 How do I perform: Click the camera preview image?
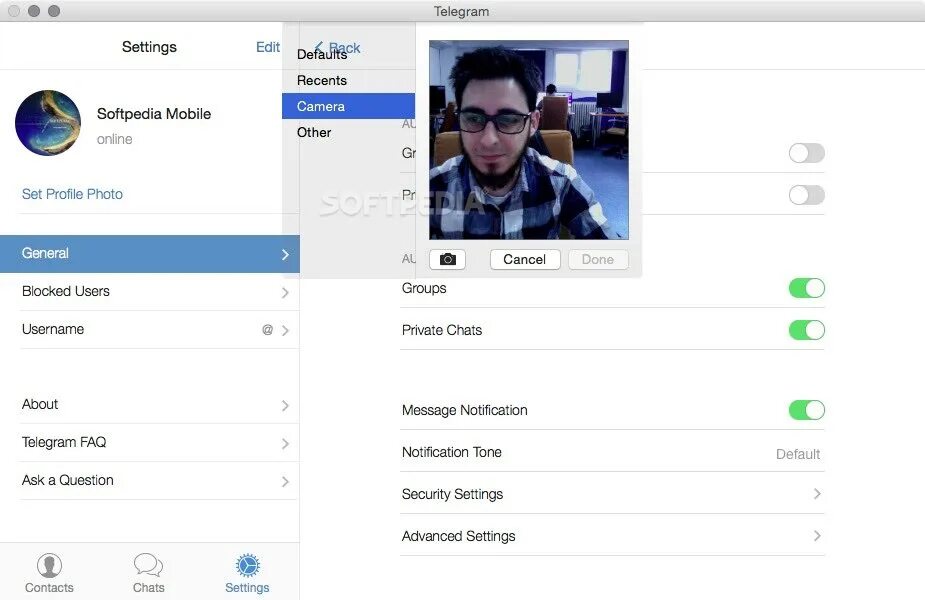pyautogui.click(x=529, y=140)
